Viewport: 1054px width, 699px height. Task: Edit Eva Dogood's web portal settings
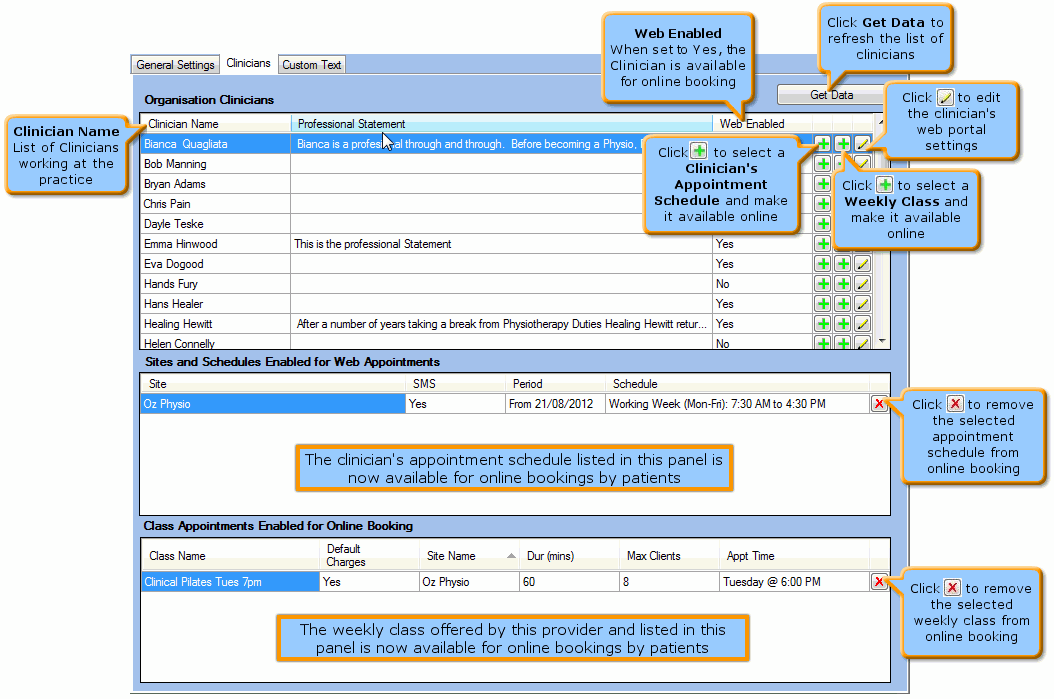click(862, 264)
